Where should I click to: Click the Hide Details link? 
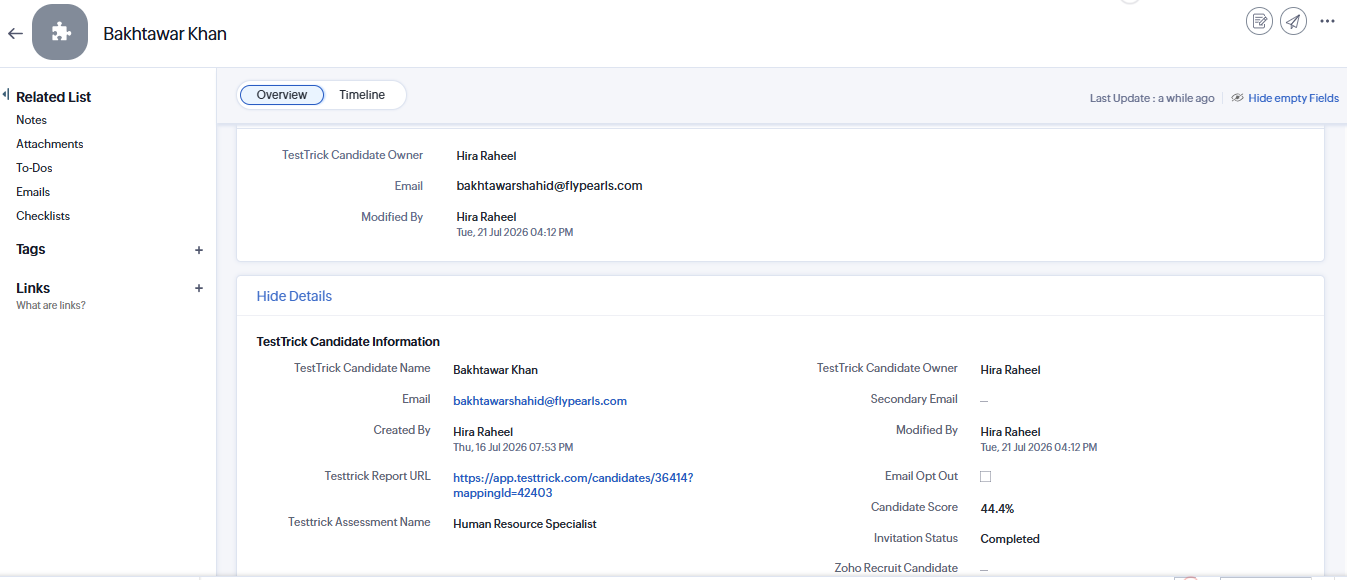294,296
